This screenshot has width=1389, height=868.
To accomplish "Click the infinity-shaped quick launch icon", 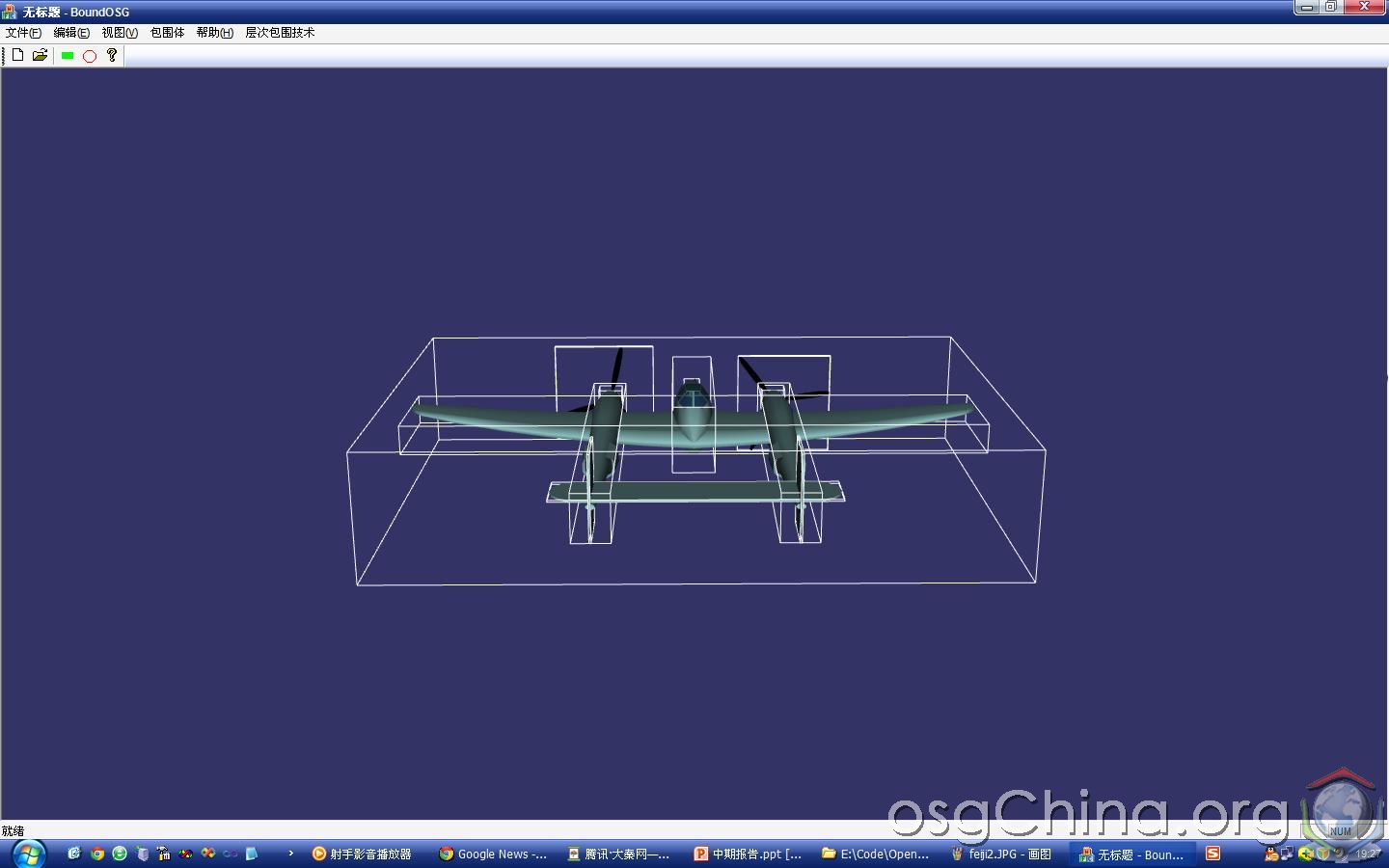I will (230, 854).
